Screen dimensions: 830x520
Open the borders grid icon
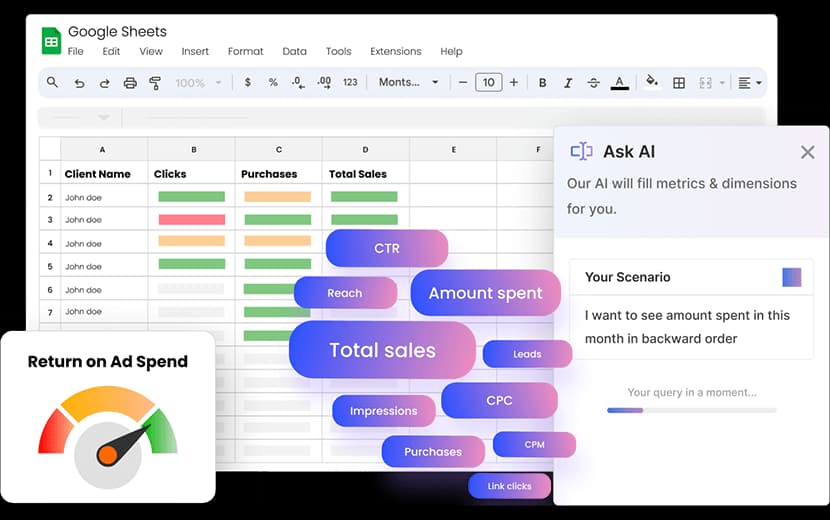(679, 83)
